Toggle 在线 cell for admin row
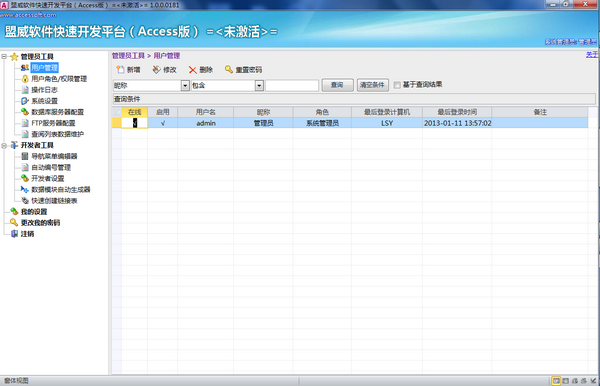Screen dimensions: 600x386 tap(135, 123)
